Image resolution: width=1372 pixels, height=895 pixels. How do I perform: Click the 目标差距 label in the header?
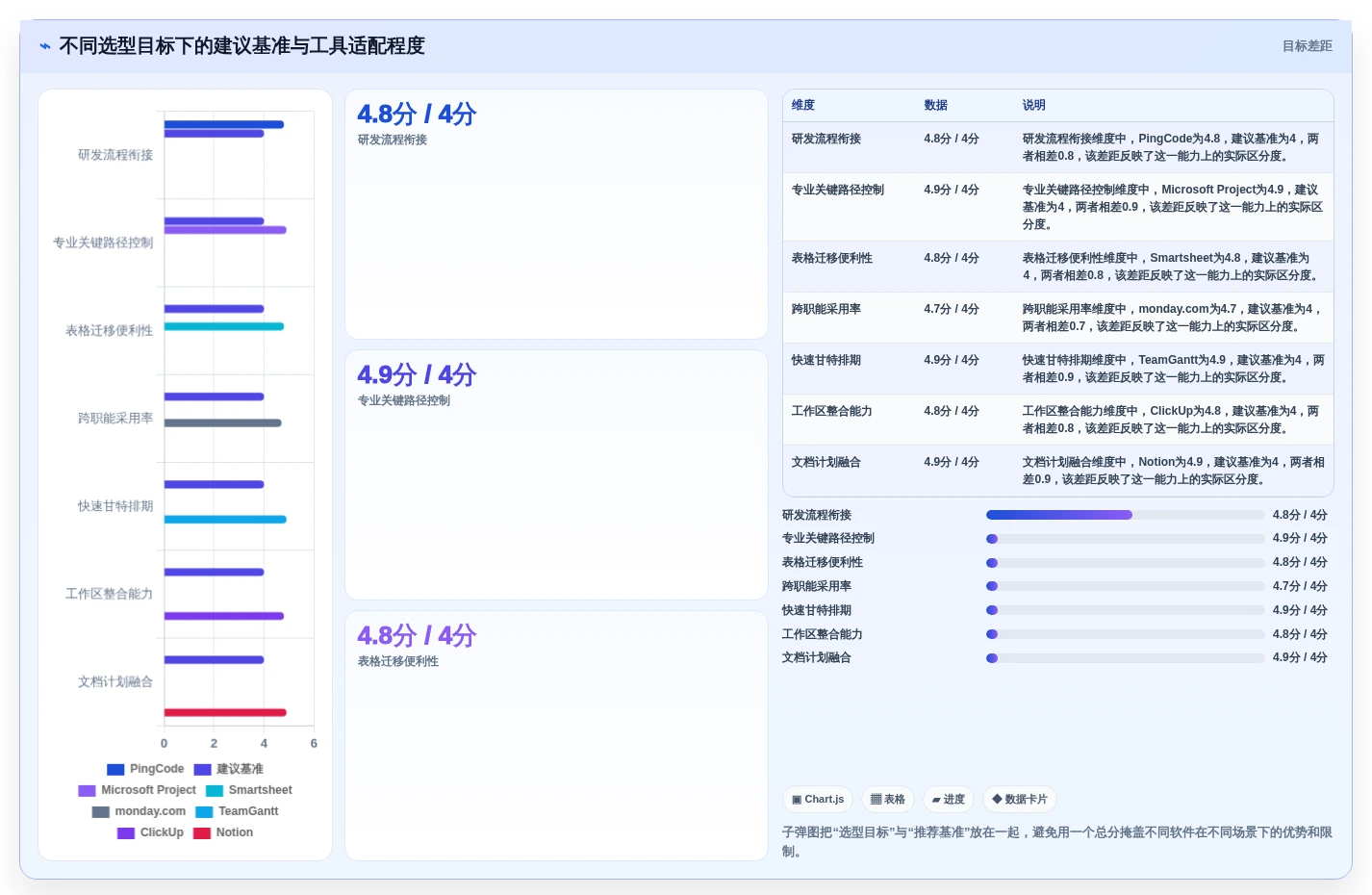click(x=1307, y=46)
